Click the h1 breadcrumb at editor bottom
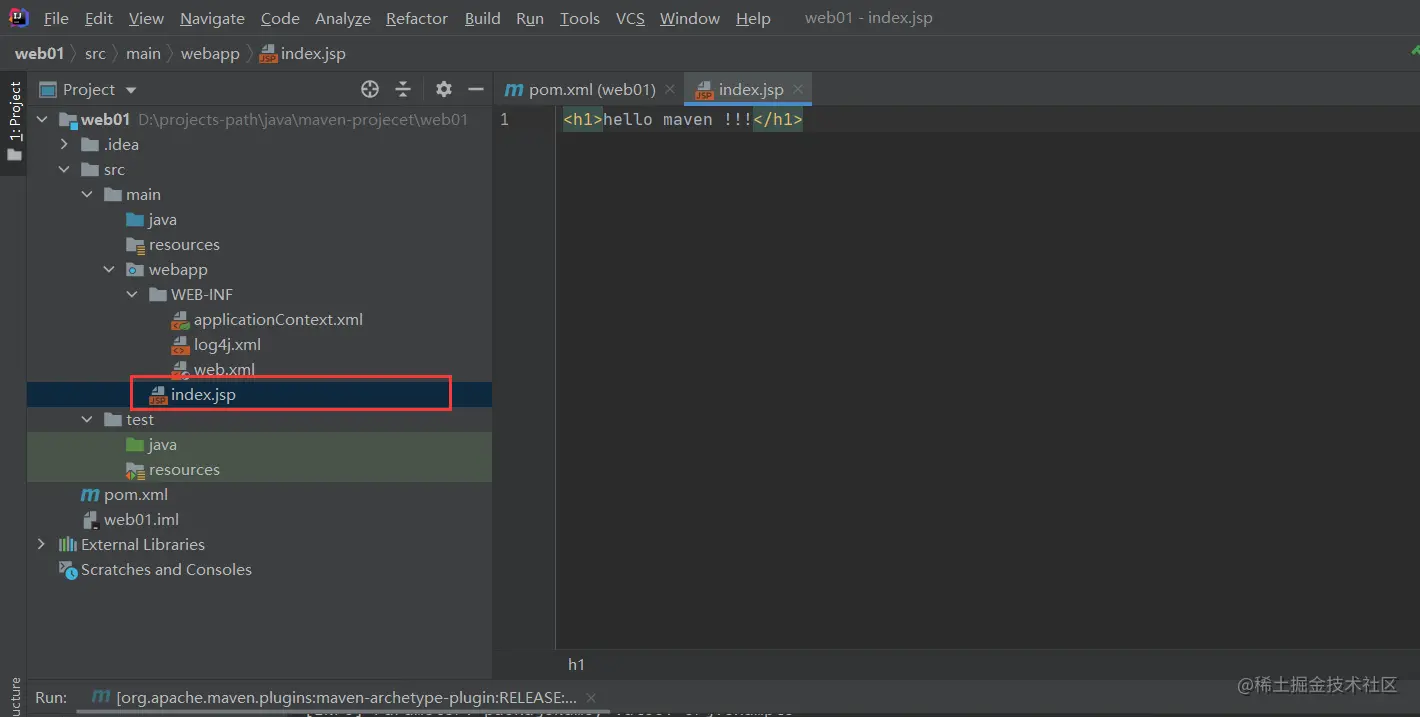 click(x=576, y=664)
